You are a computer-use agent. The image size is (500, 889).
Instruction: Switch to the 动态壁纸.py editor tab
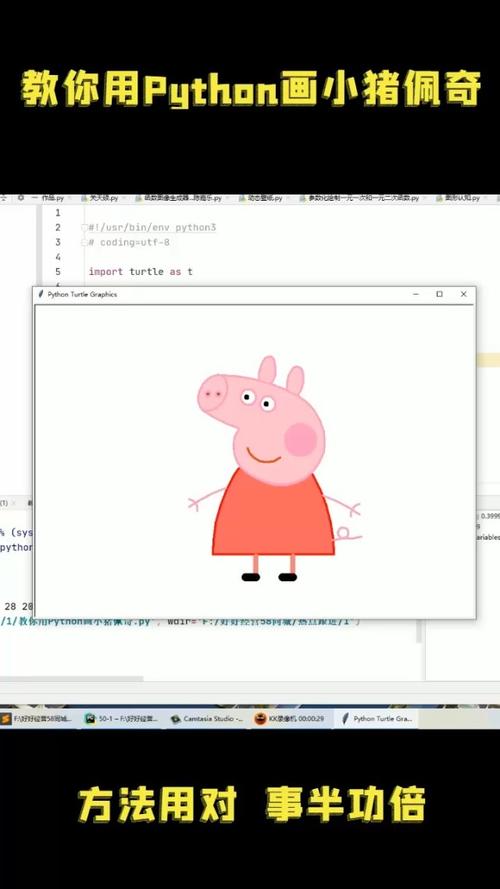[x=260, y=198]
